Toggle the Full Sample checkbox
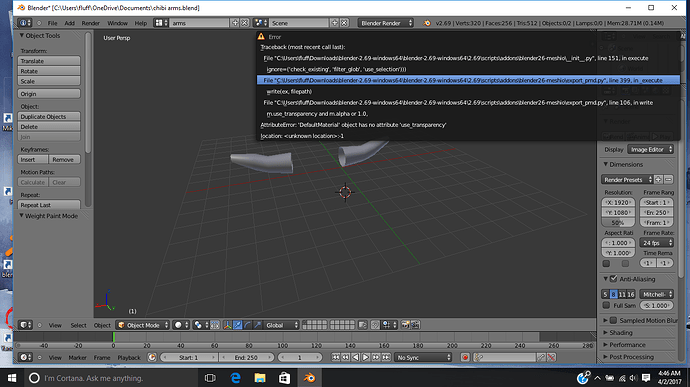 pos(606,305)
